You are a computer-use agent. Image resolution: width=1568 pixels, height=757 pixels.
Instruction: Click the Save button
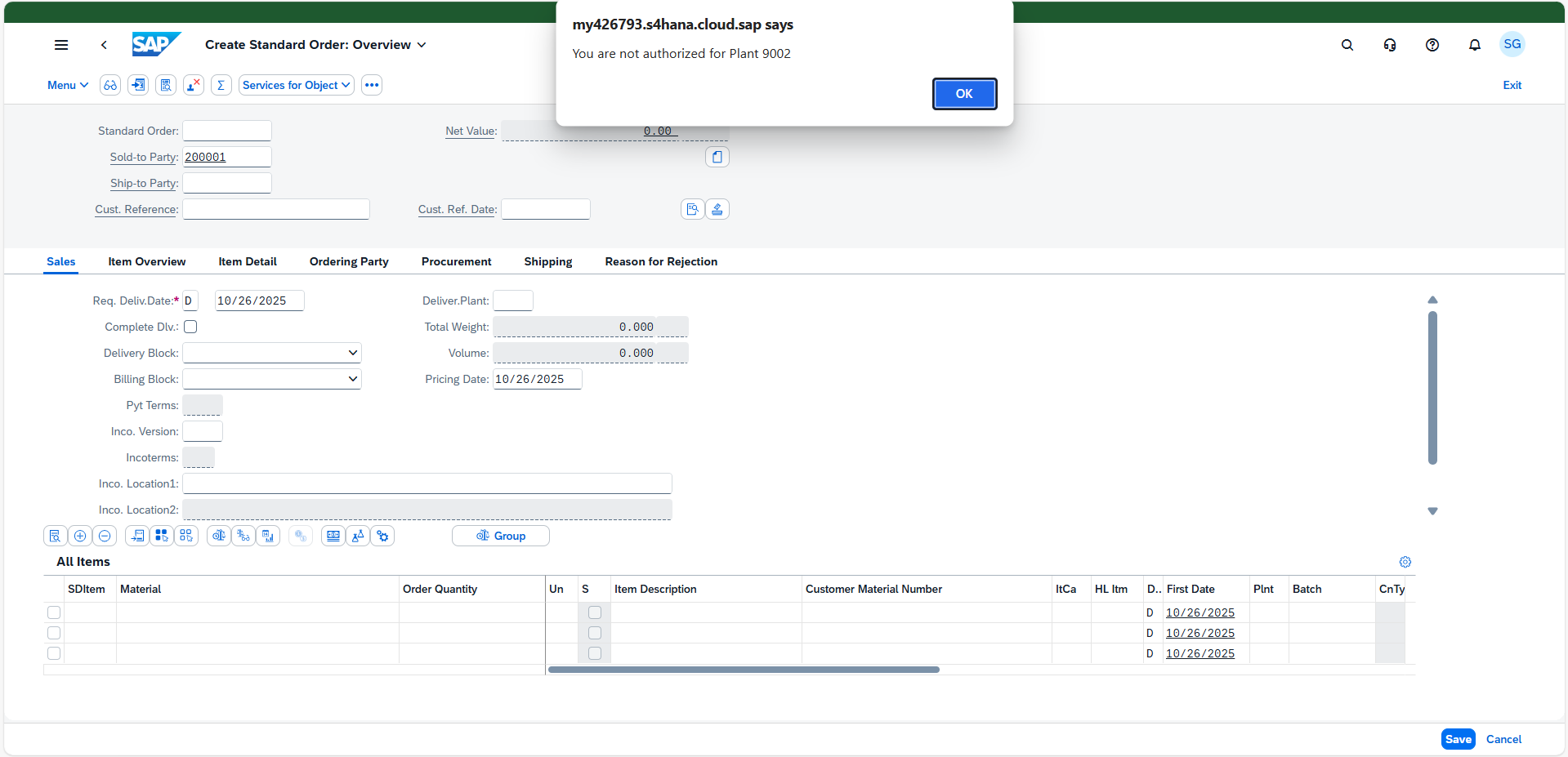tap(1457, 739)
